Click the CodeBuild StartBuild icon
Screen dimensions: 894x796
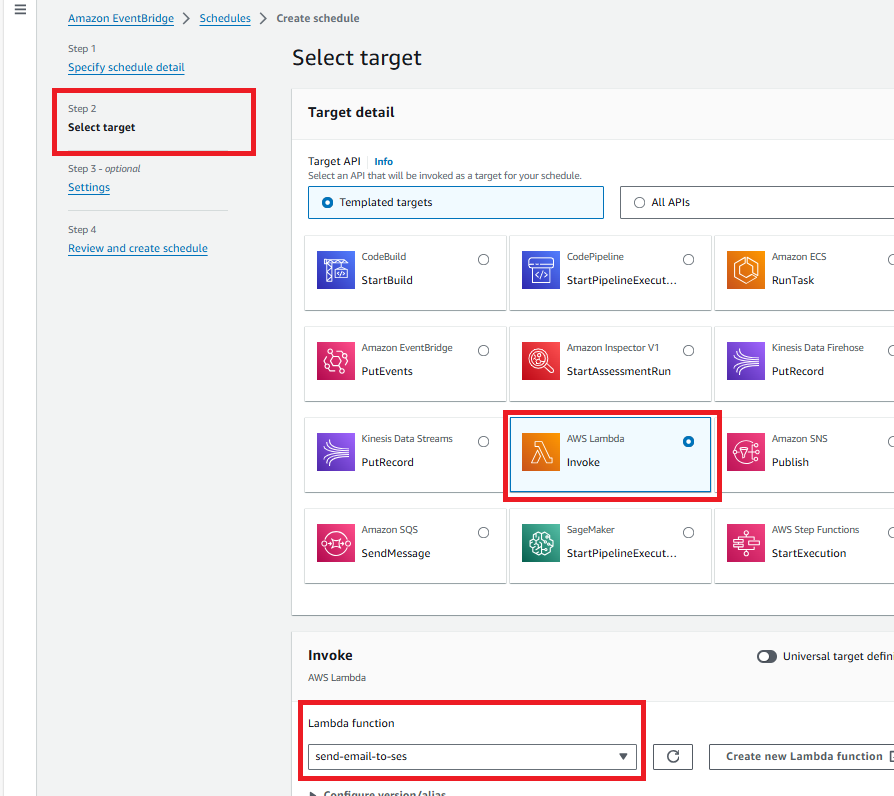(336, 270)
